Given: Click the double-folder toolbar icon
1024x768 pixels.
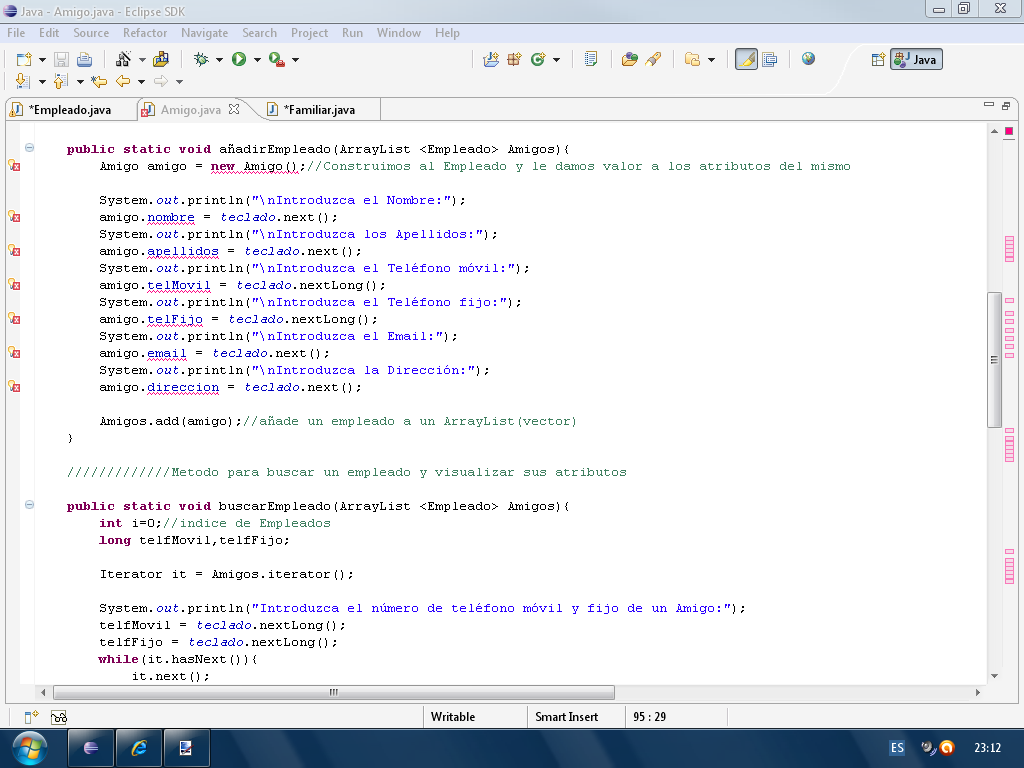Looking at the screenshot, I should tap(692, 59).
